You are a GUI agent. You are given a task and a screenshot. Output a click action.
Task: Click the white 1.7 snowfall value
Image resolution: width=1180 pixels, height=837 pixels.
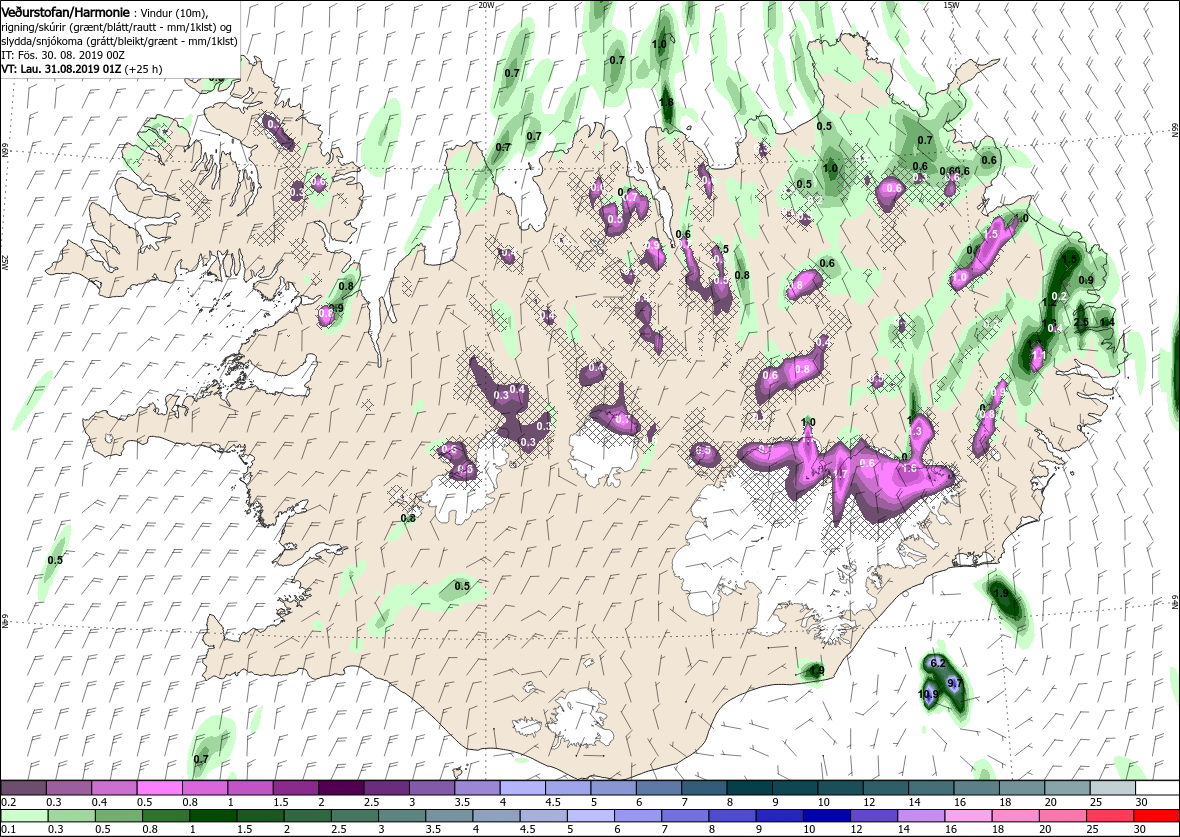[x=842, y=473]
